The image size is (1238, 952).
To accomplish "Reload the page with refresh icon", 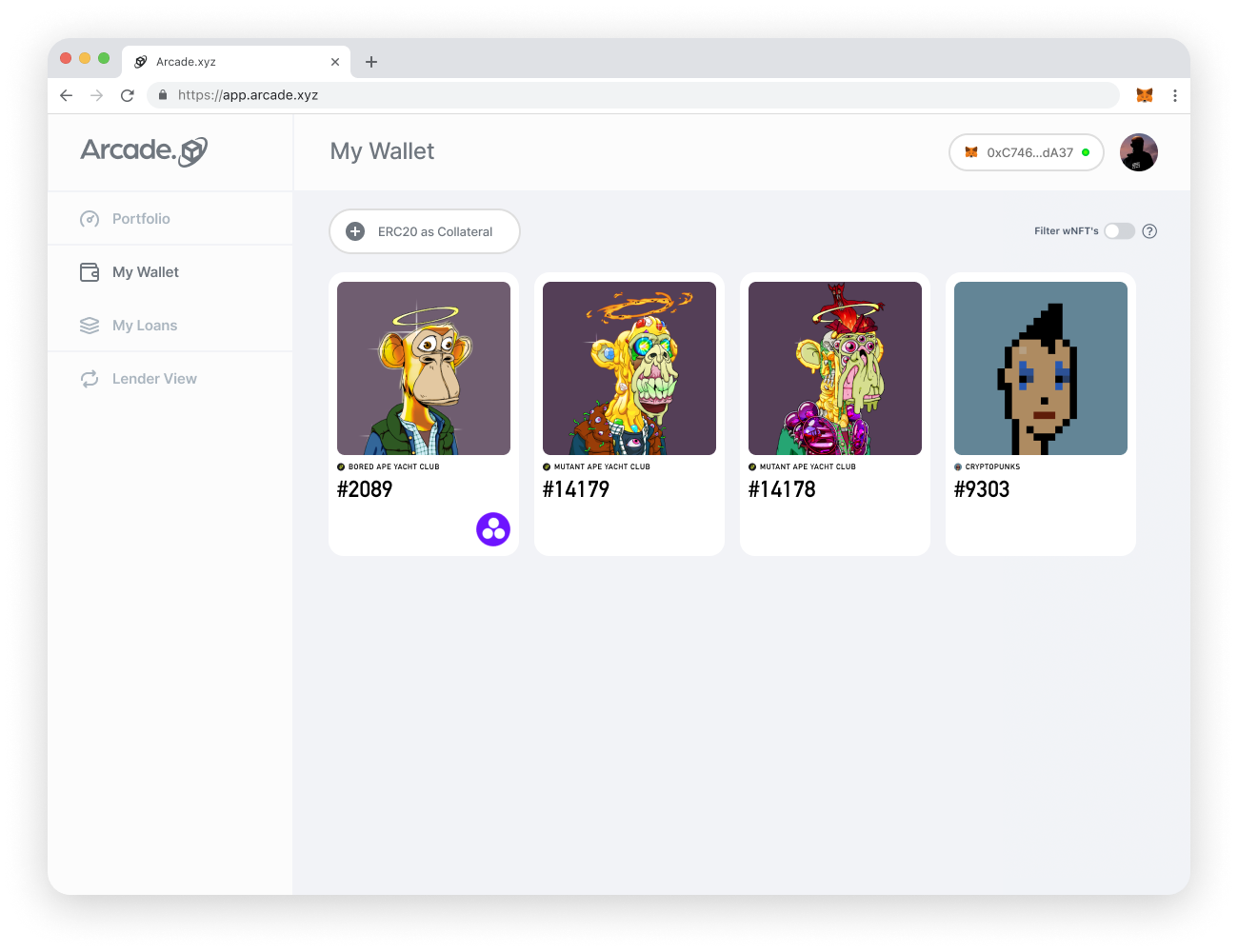I will coord(128,95).
